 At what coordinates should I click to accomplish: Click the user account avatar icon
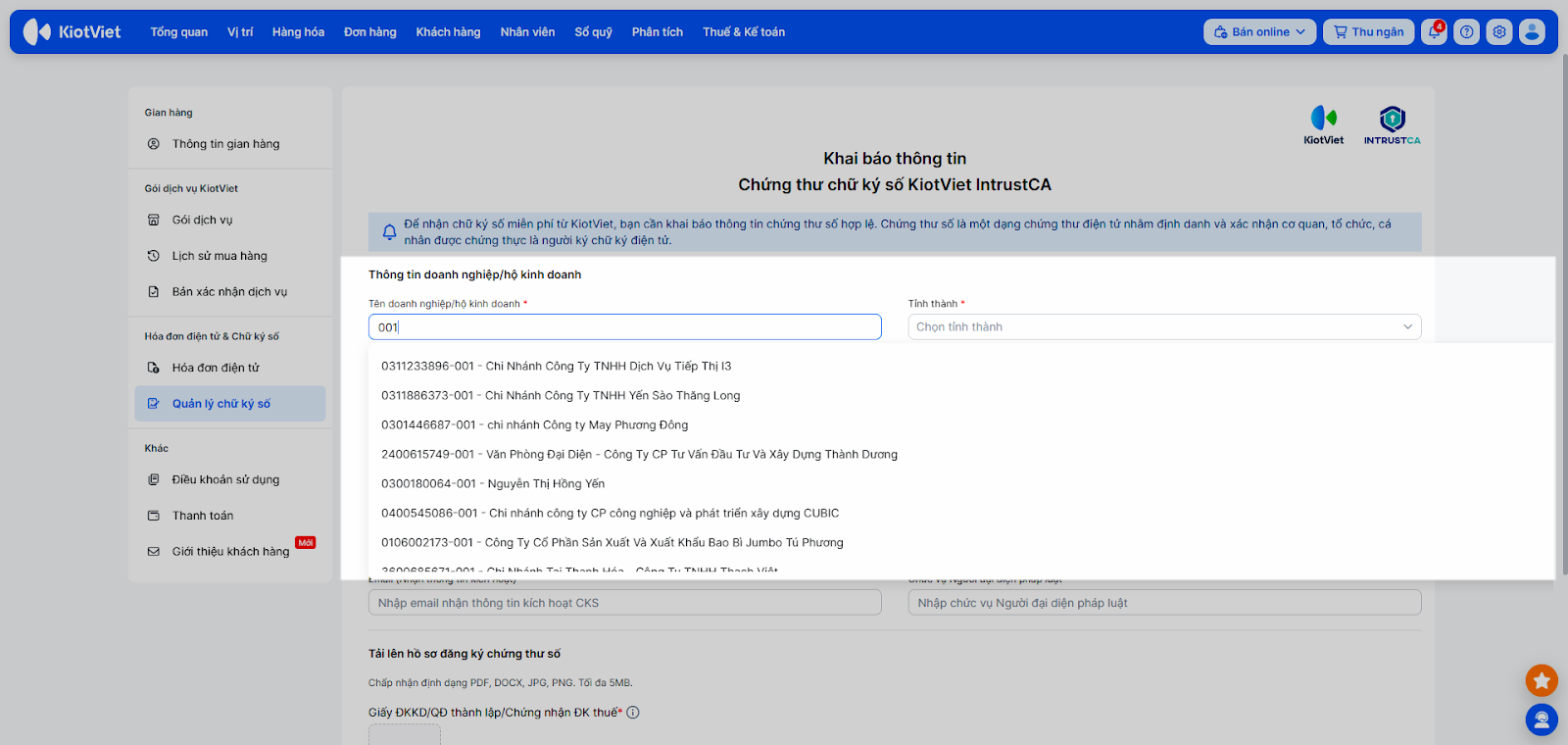click(x=1532, y=32)
